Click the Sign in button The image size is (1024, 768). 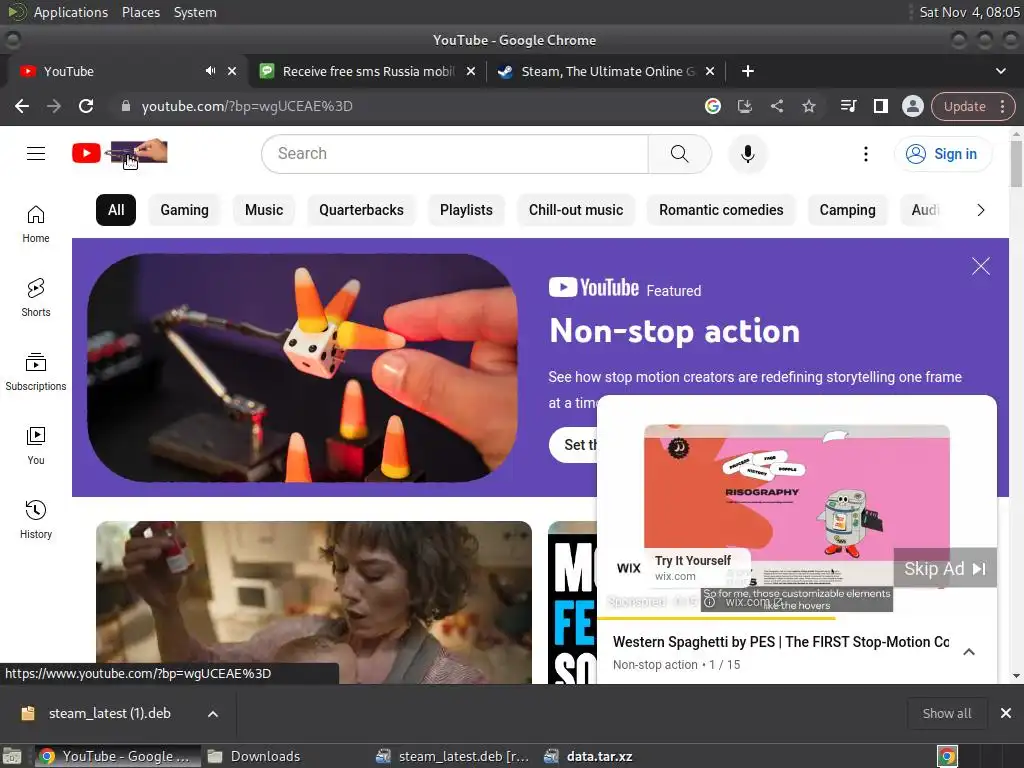pos(943,154)
